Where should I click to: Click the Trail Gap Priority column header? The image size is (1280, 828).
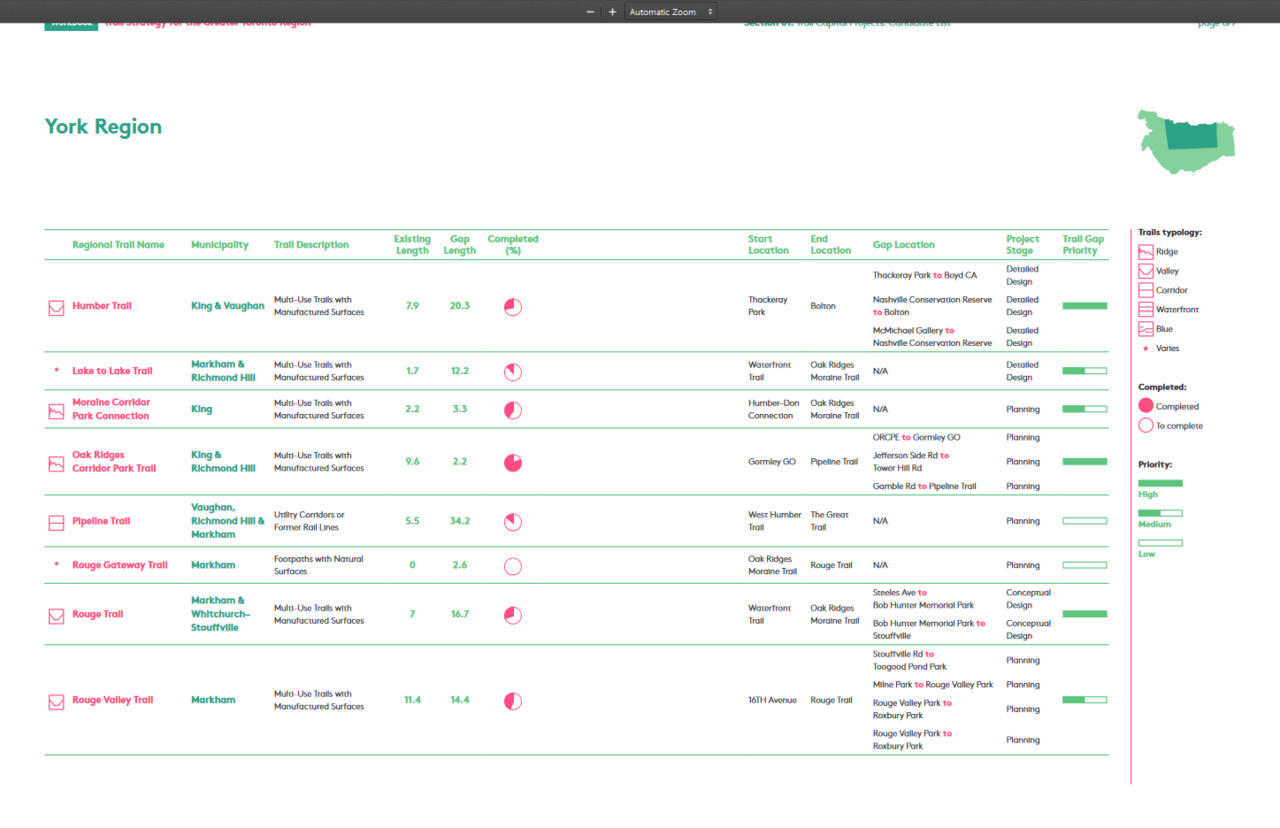tap(1083, 245)
